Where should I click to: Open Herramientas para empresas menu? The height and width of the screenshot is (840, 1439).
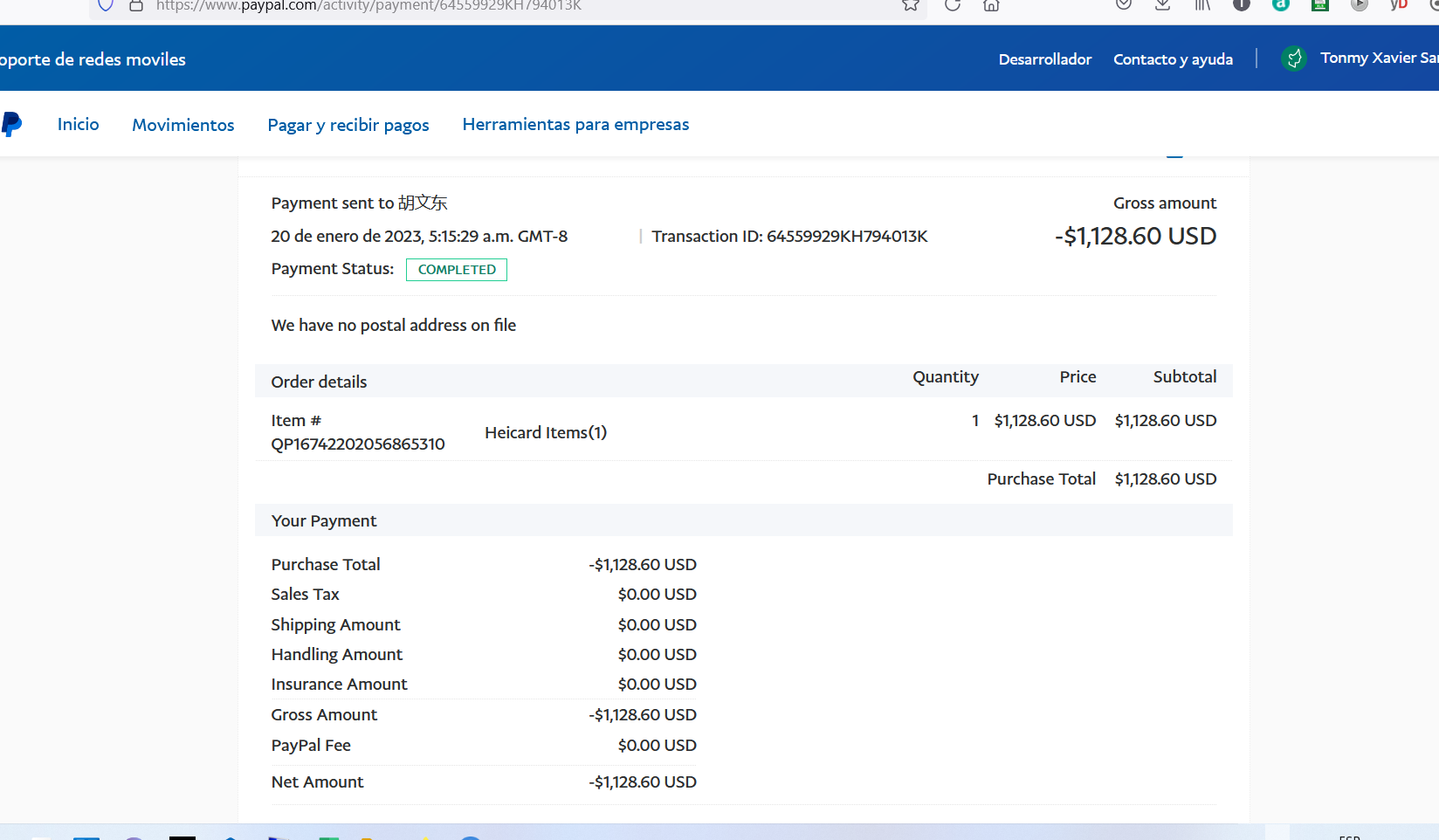click(575, 124)
